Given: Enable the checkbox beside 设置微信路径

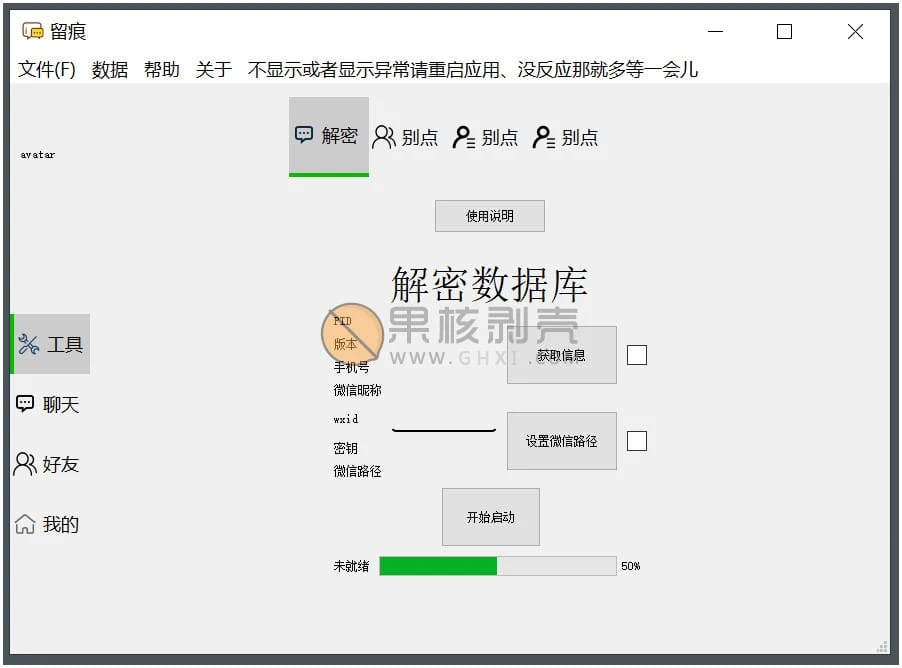Looking at the screenshot, I should coord(637,440).
